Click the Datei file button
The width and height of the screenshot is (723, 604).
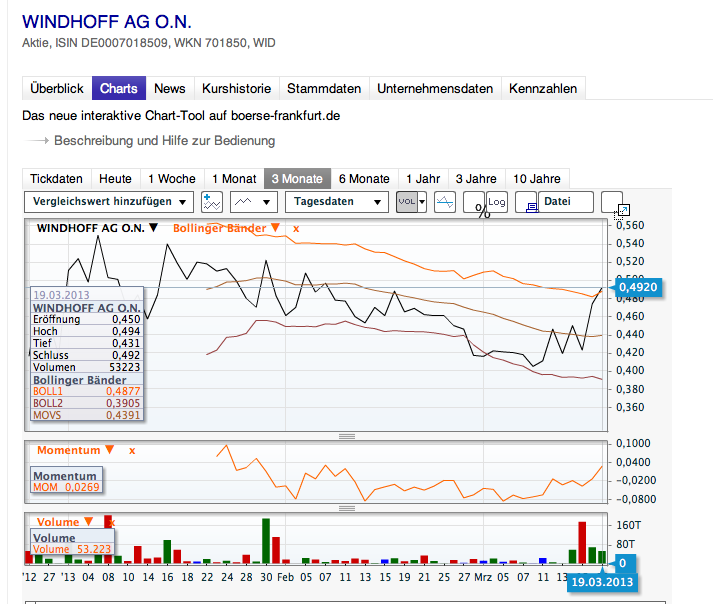tap(566, 202)
